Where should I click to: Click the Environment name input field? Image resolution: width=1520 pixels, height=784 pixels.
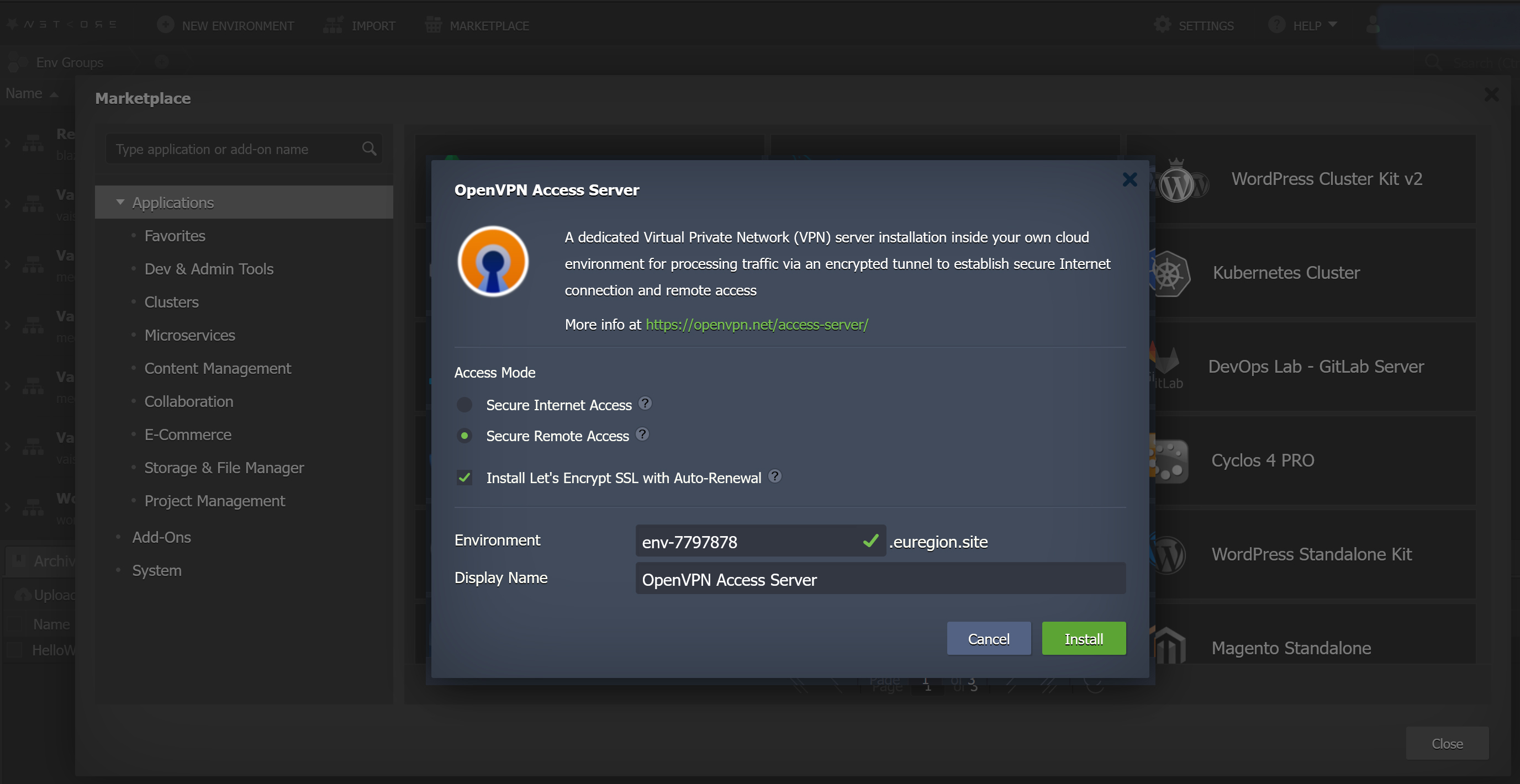[x=760, y=541]
